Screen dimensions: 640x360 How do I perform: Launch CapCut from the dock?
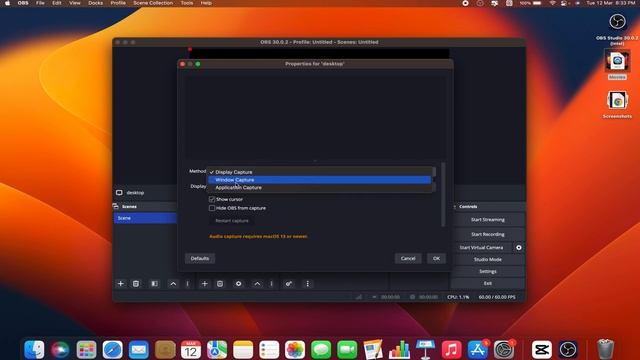pyautogui.click(x=542, y=349)
